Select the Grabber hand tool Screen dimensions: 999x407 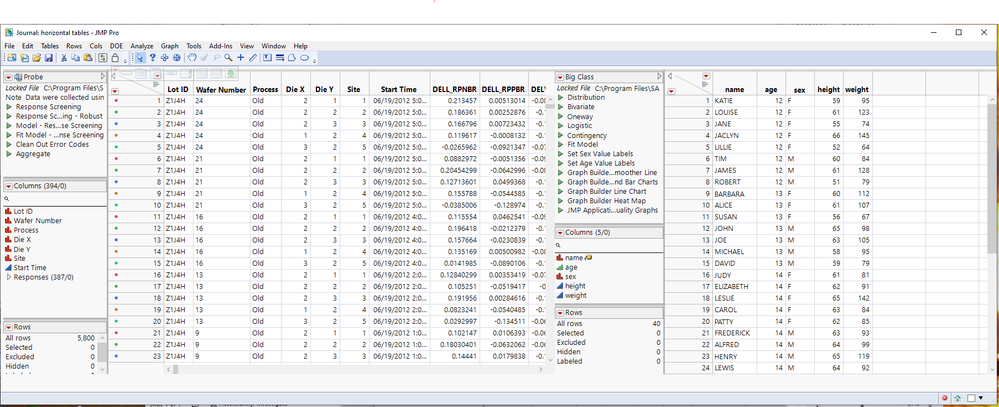[192, 57]
